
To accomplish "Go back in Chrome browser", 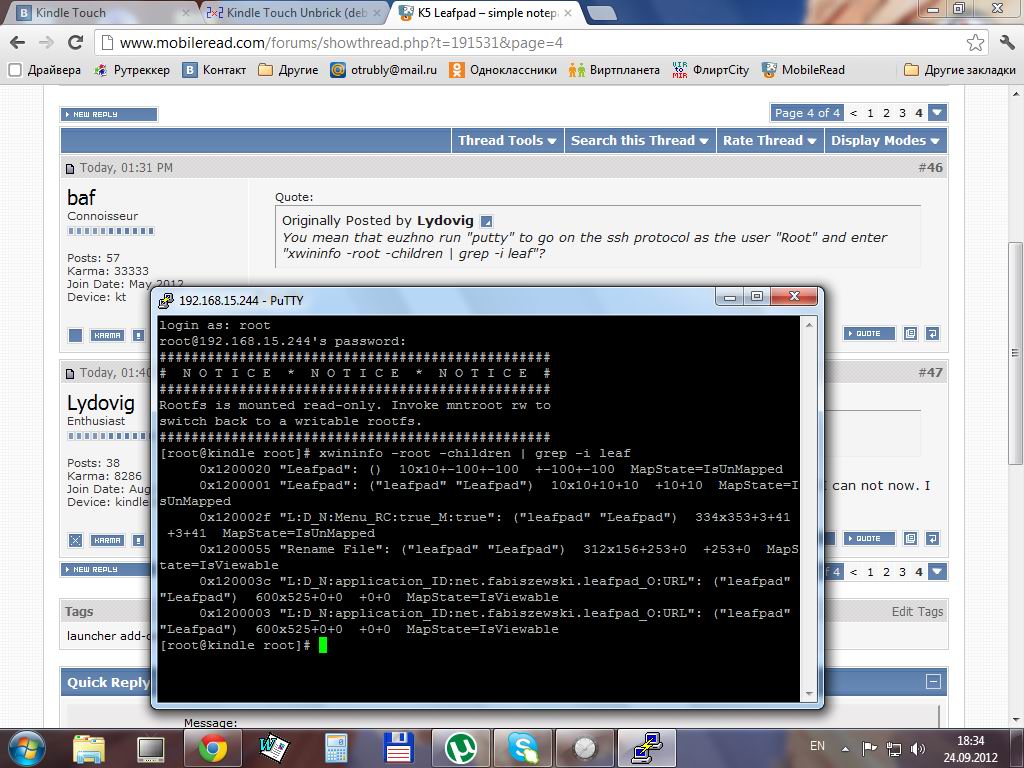I will (18, 43).
